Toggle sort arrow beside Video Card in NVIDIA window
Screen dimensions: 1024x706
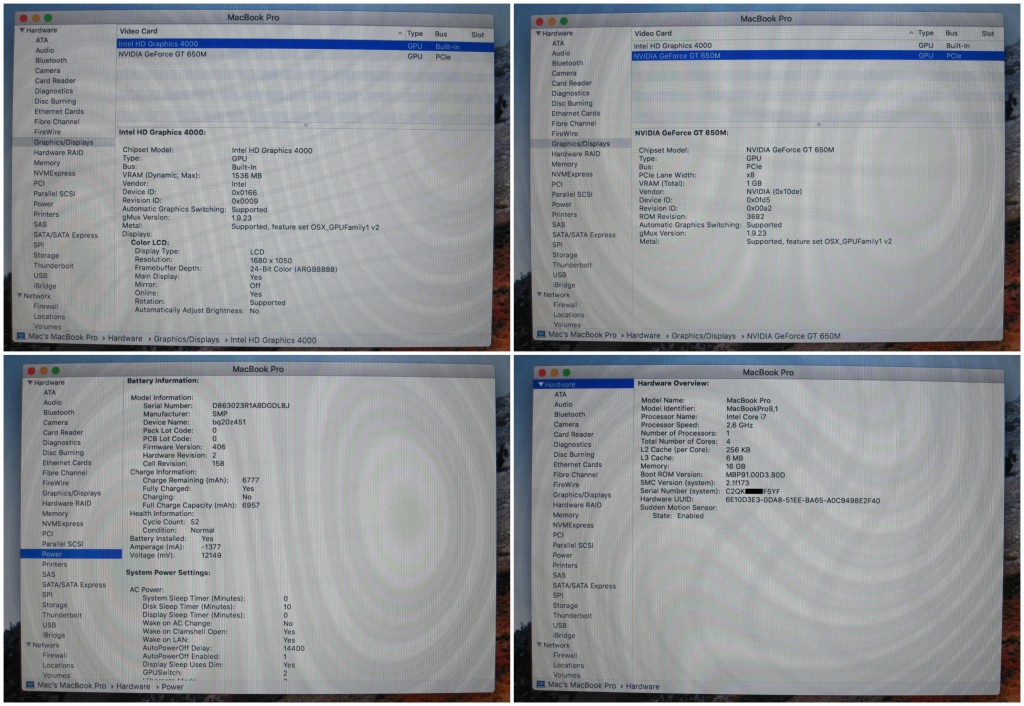911,33
